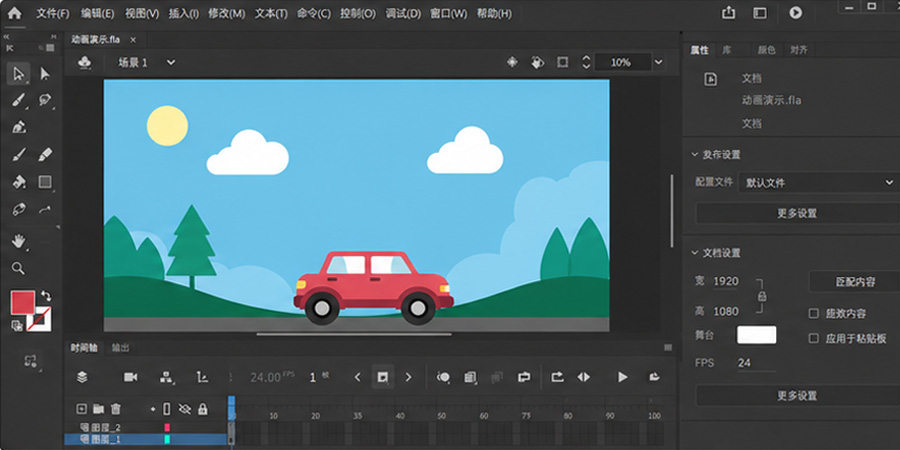Image resolution: width=900 pixels, height=450 pixels.
Task: Select the fluid brush tool
Action: (18, 100)
